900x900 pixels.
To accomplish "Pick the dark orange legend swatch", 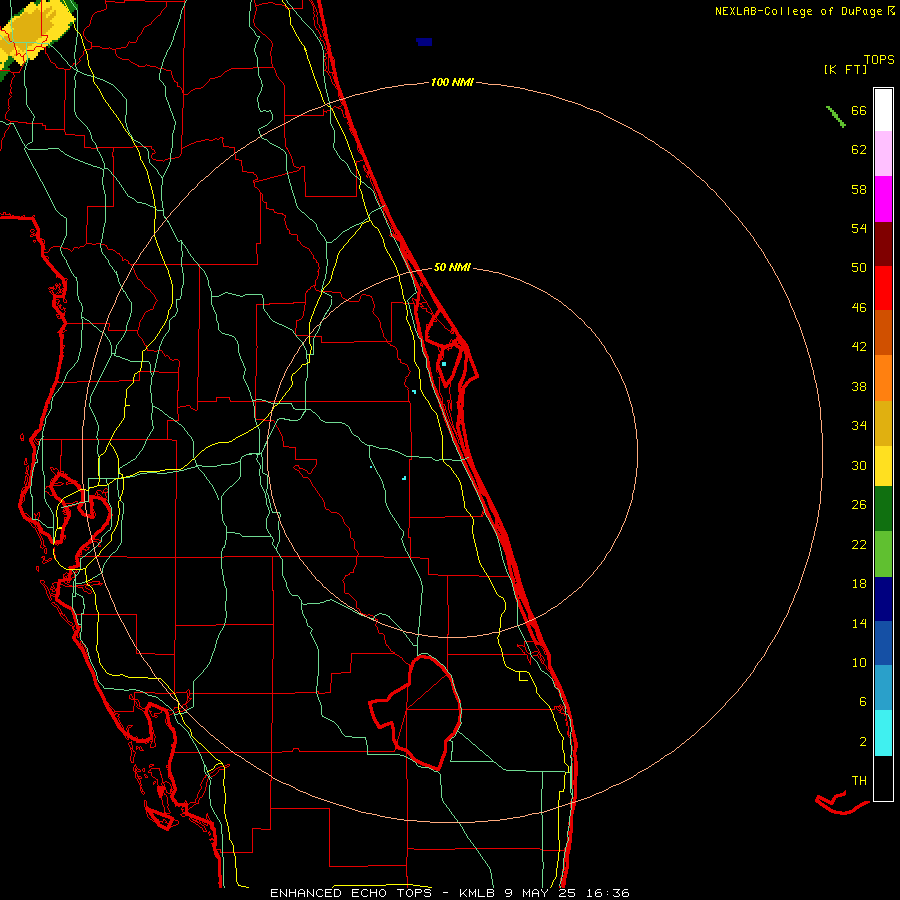I will point(883,332).
